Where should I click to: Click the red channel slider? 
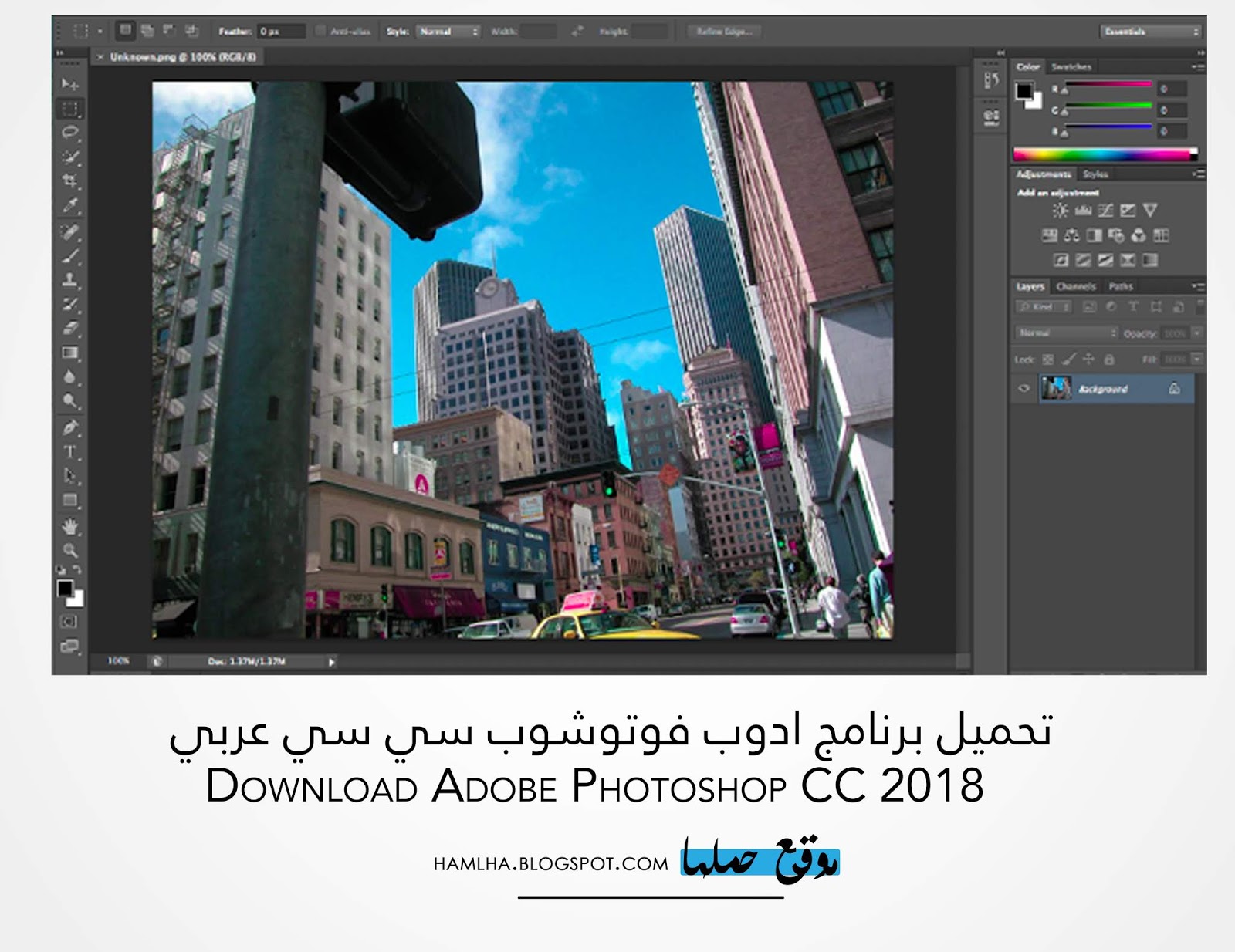(x=1108, y=83)
